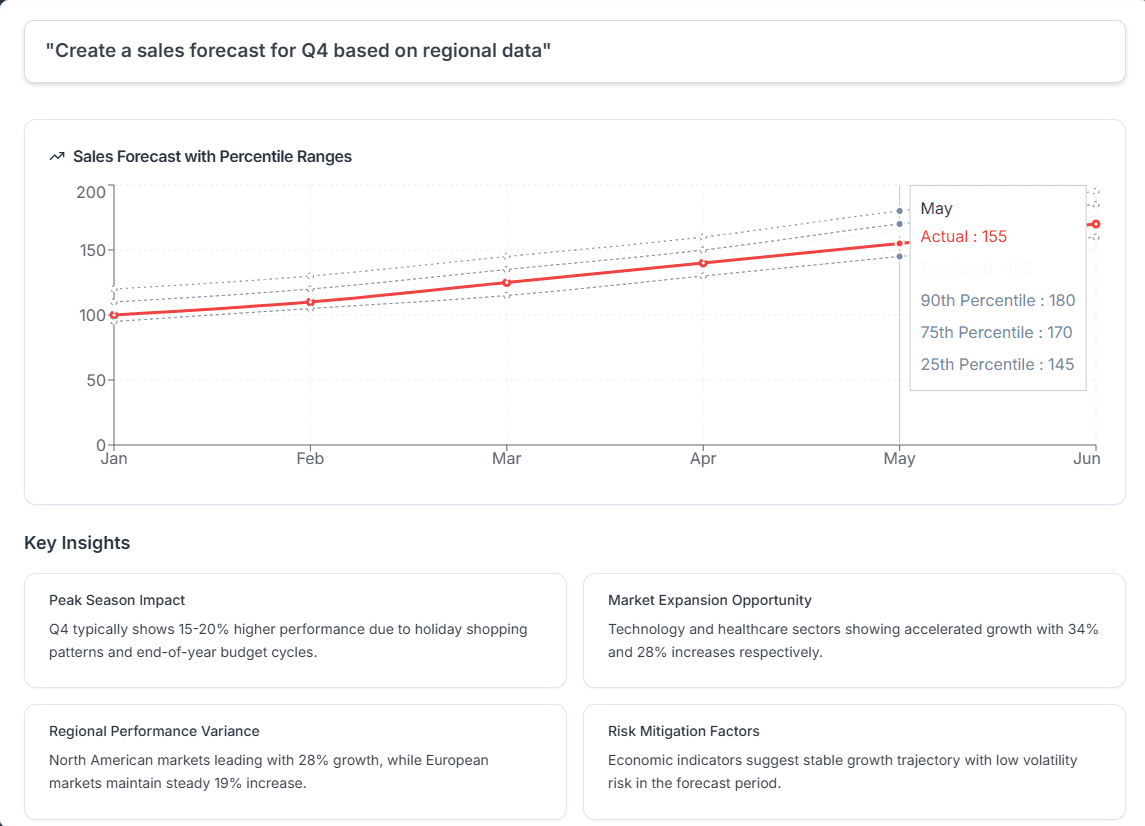Select the red Actual data point for Jan
Screen dimensions: 1145x826
click(114, 315)
